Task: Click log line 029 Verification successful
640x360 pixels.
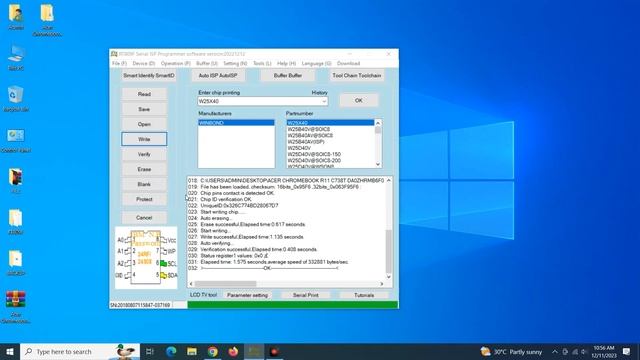Action: (x=253, y=249)
